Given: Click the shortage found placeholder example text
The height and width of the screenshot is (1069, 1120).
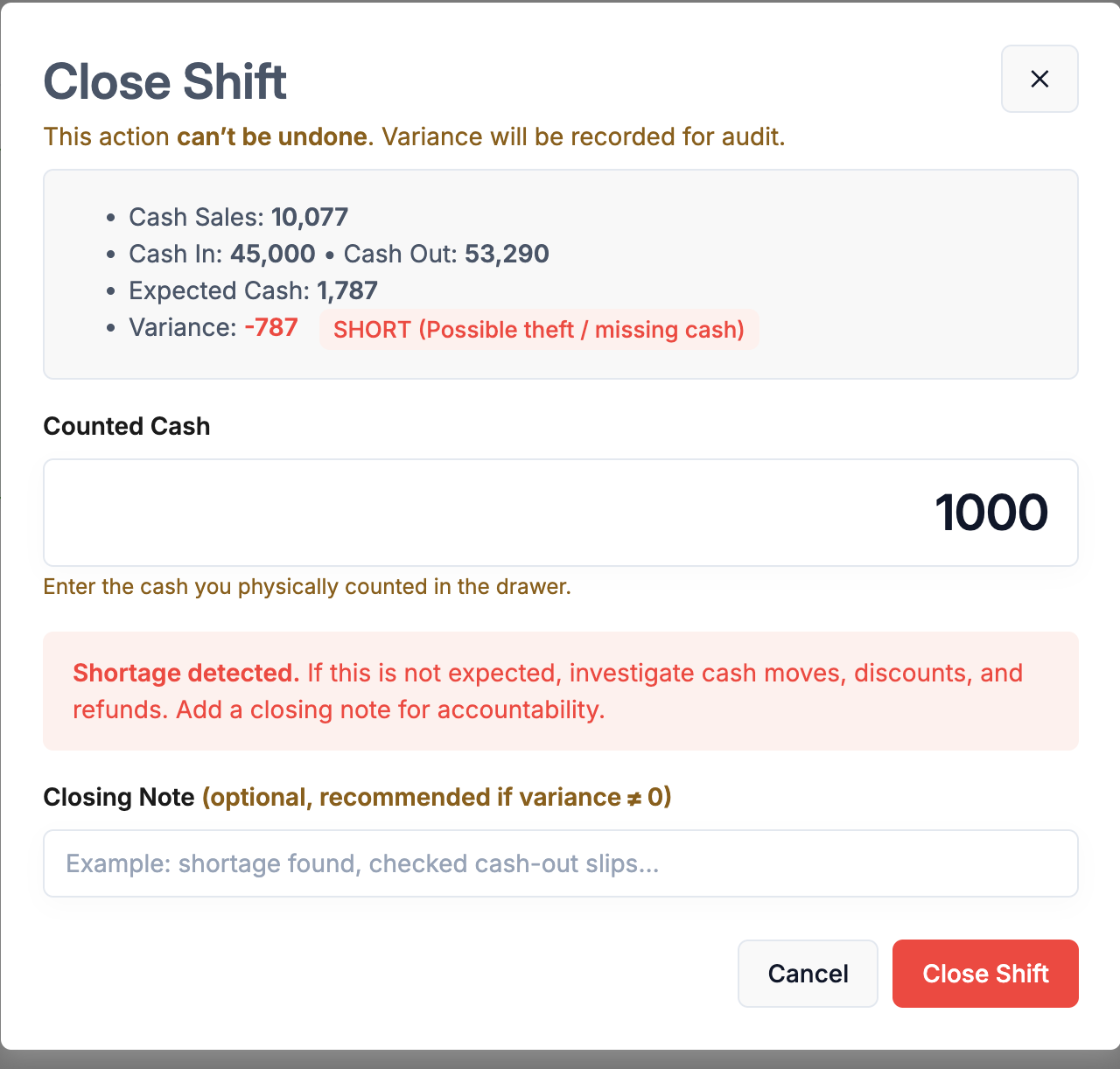Looking at the screenshot, I should pyautogui.click(x=362, y=863).
